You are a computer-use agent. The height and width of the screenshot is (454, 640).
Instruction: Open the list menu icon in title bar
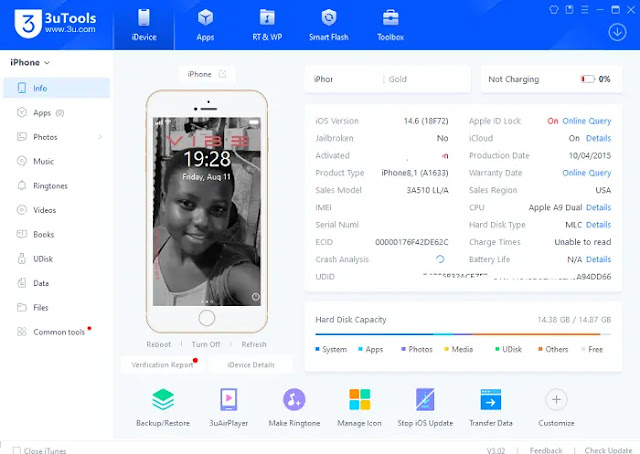[x=584, y=9]
